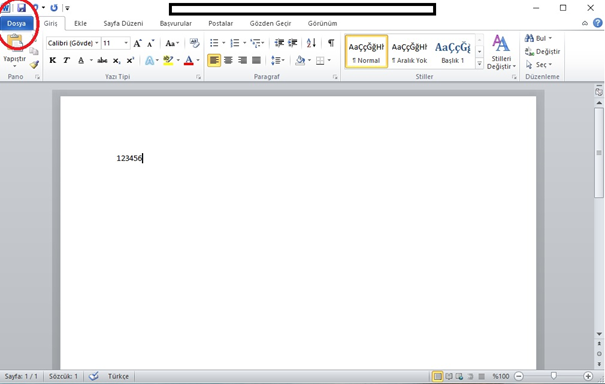The image size is (605, 384).
Task: Click the Türkçe language indicator
Action: (118, 376)
